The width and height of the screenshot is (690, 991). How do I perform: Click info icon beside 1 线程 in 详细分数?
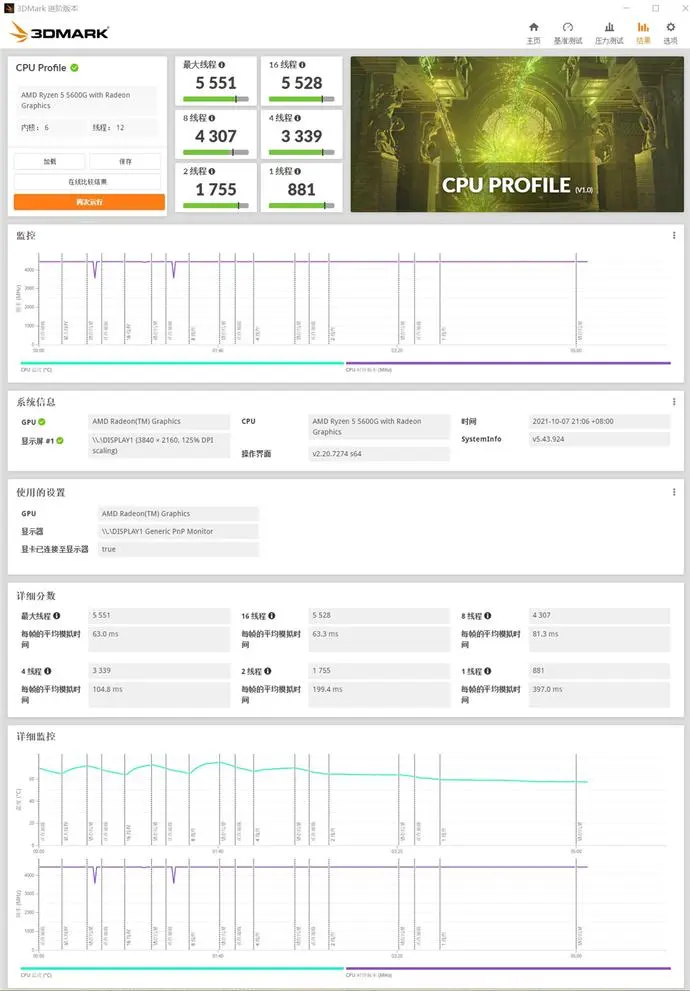(x=487, y=671)
